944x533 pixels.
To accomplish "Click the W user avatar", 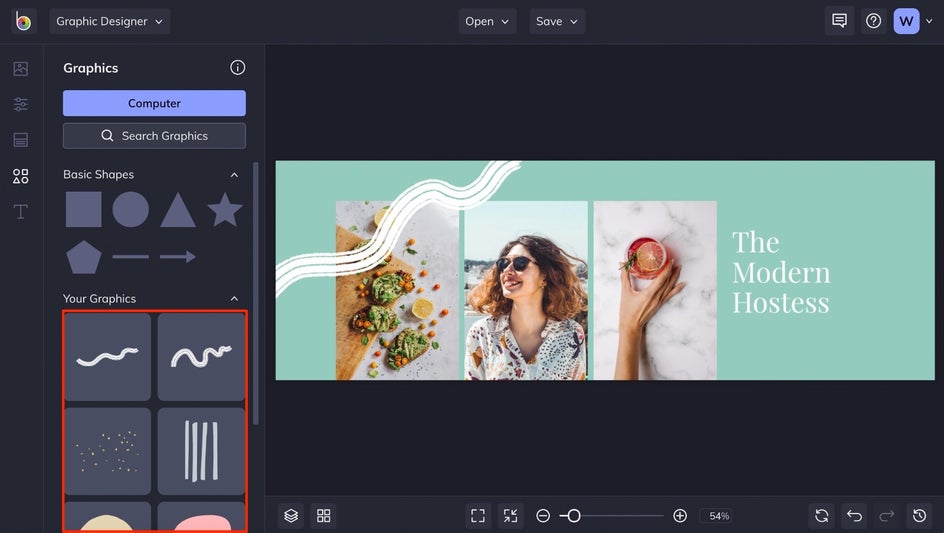I will tap(906, 21).
